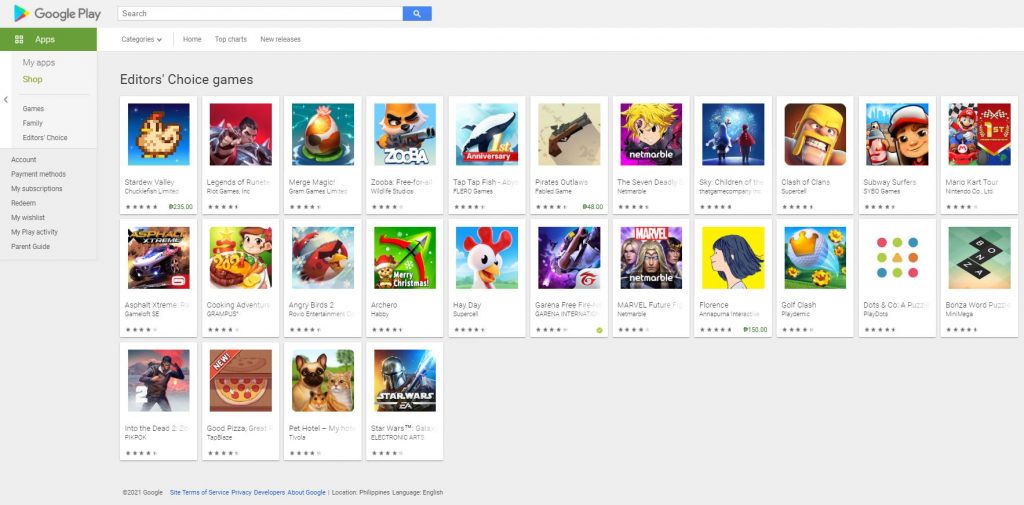
Task: Open Site Terms of Service link
Action: pyautogui.click(x=199, y=493)
